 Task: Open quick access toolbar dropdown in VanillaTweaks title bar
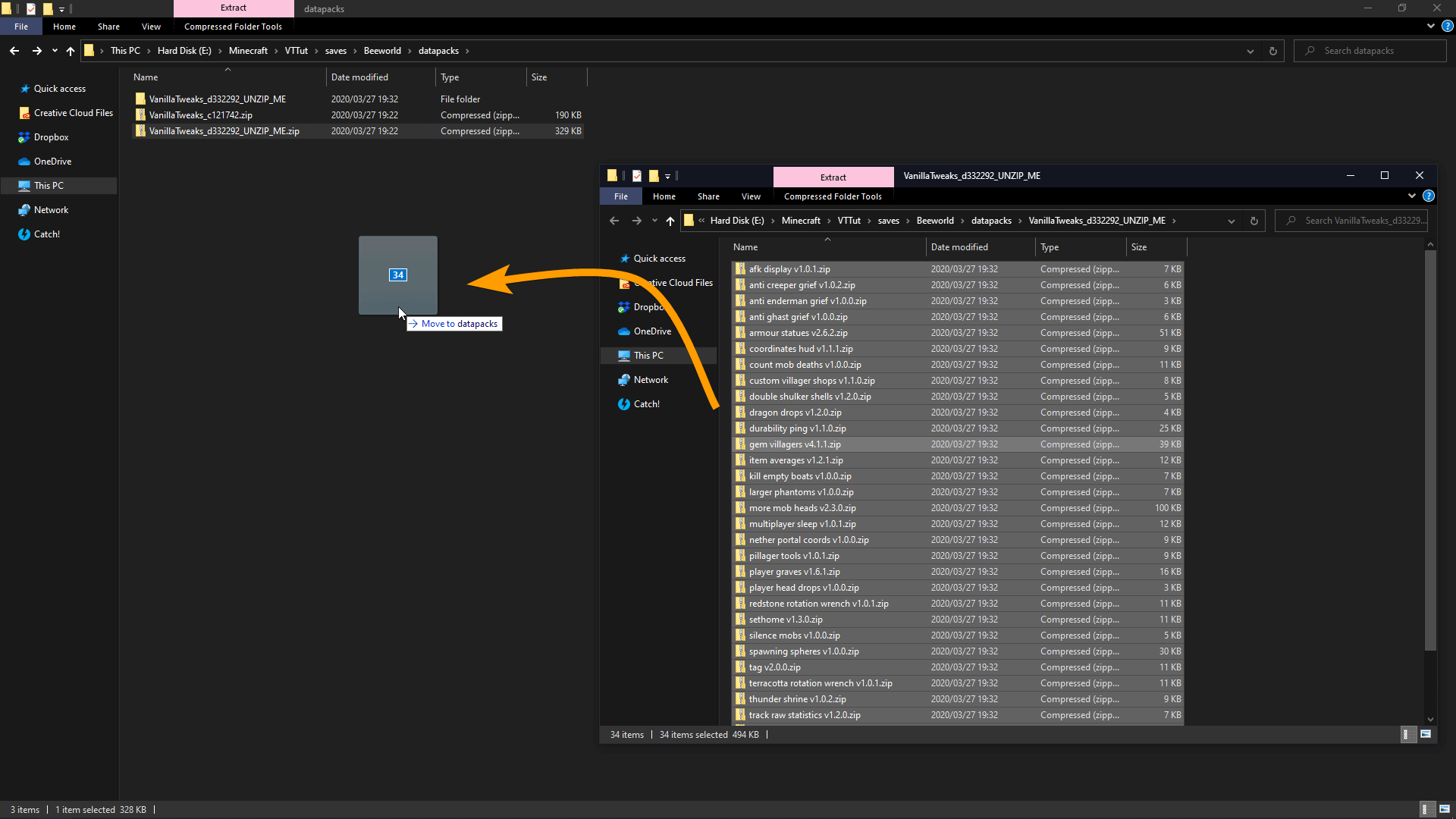coord(668,176)
